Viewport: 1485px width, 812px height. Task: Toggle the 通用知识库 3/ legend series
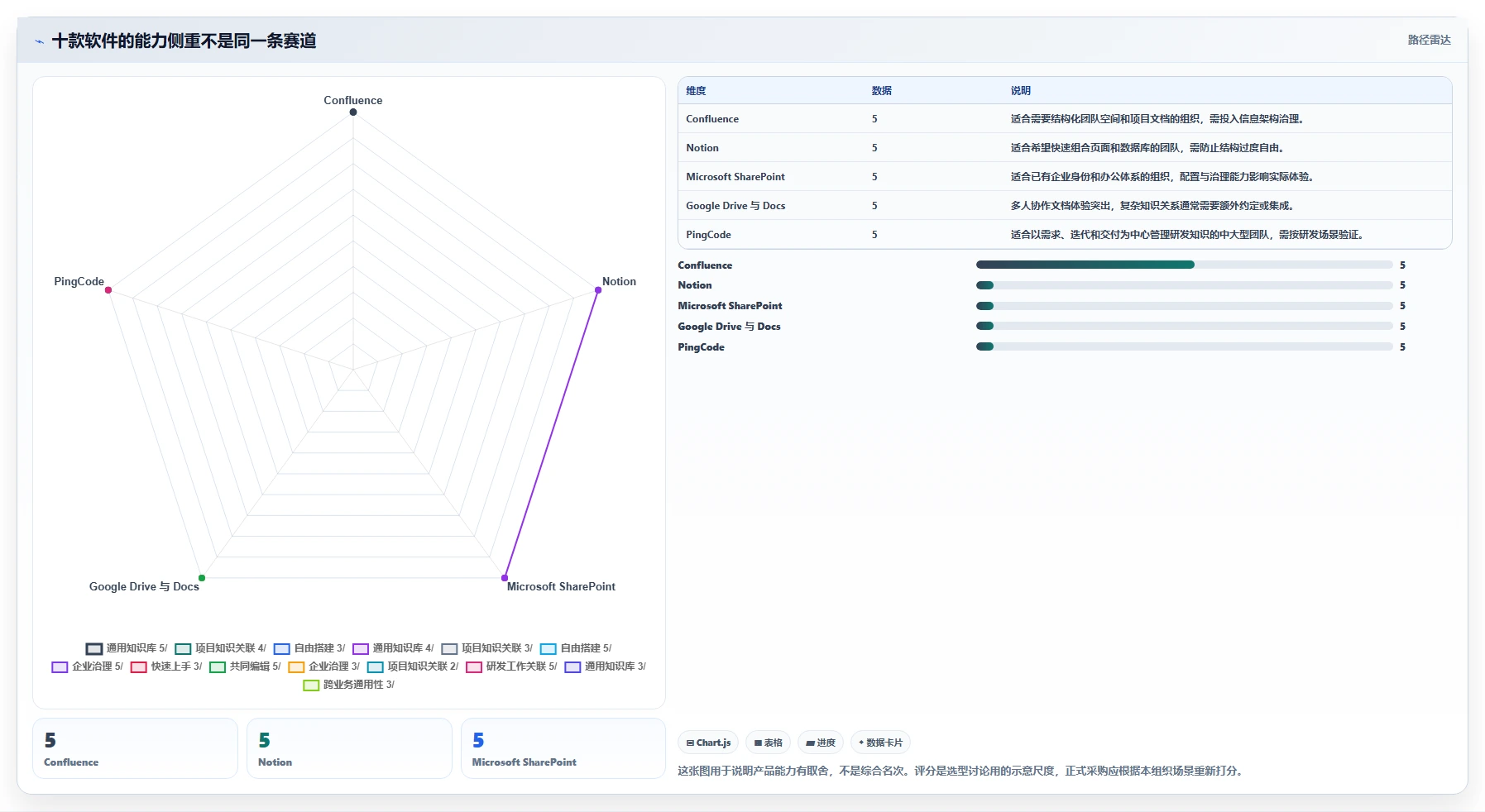coord(606,666)
